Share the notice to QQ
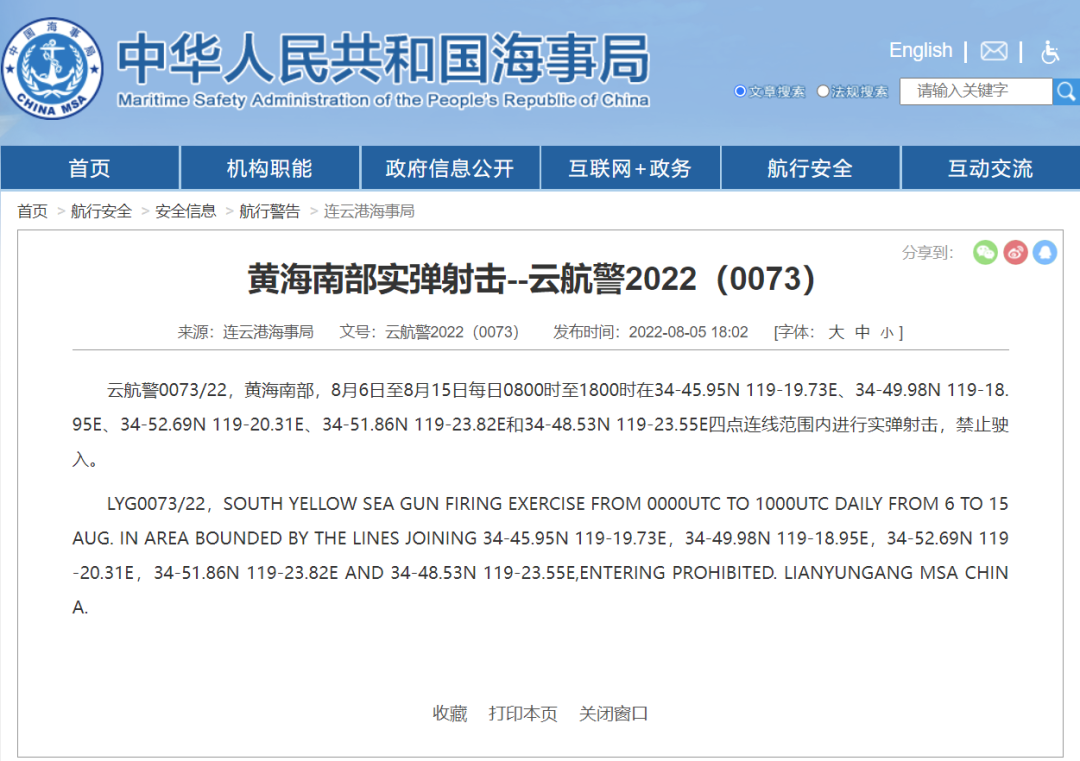 pos(1045,254)
